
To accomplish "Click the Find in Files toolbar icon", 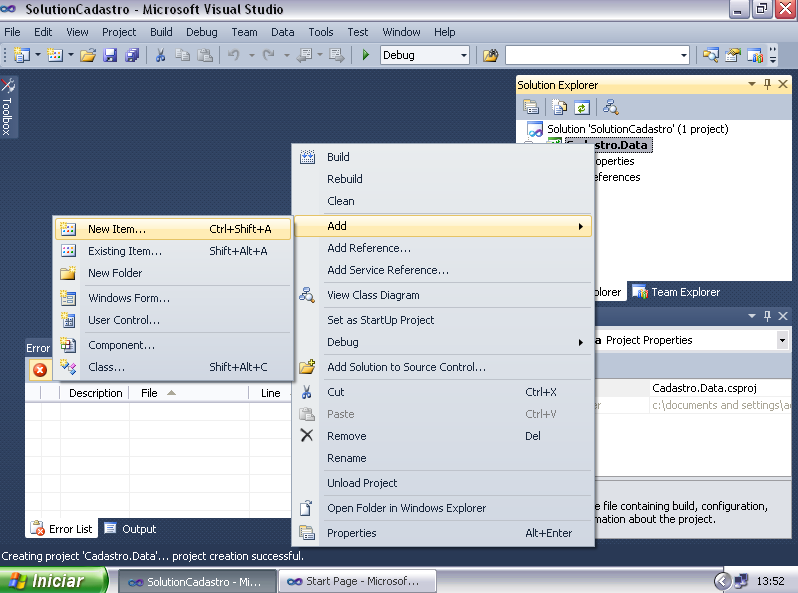I will click(491, 55).
